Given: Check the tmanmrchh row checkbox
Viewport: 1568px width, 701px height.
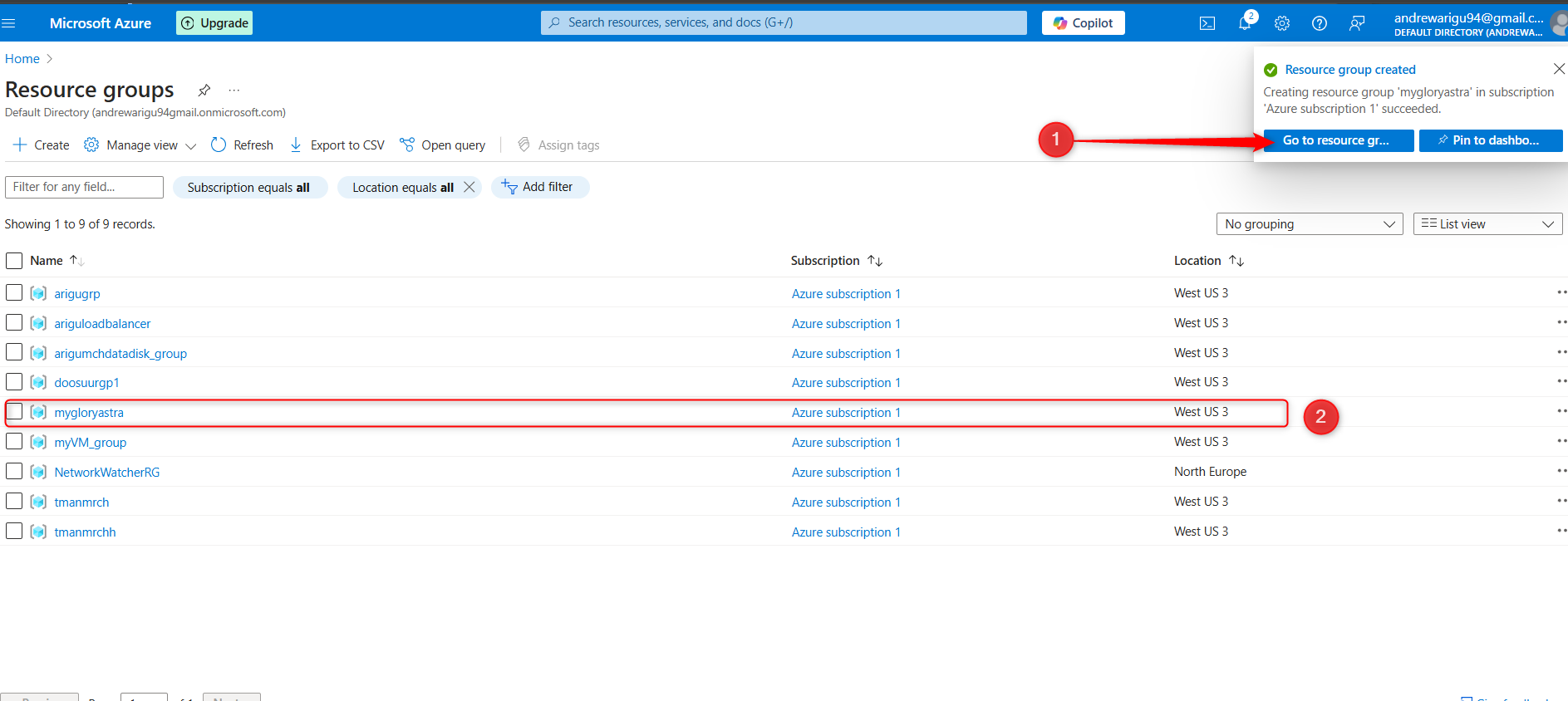Looking at the screenshot, I should (14, 531).
